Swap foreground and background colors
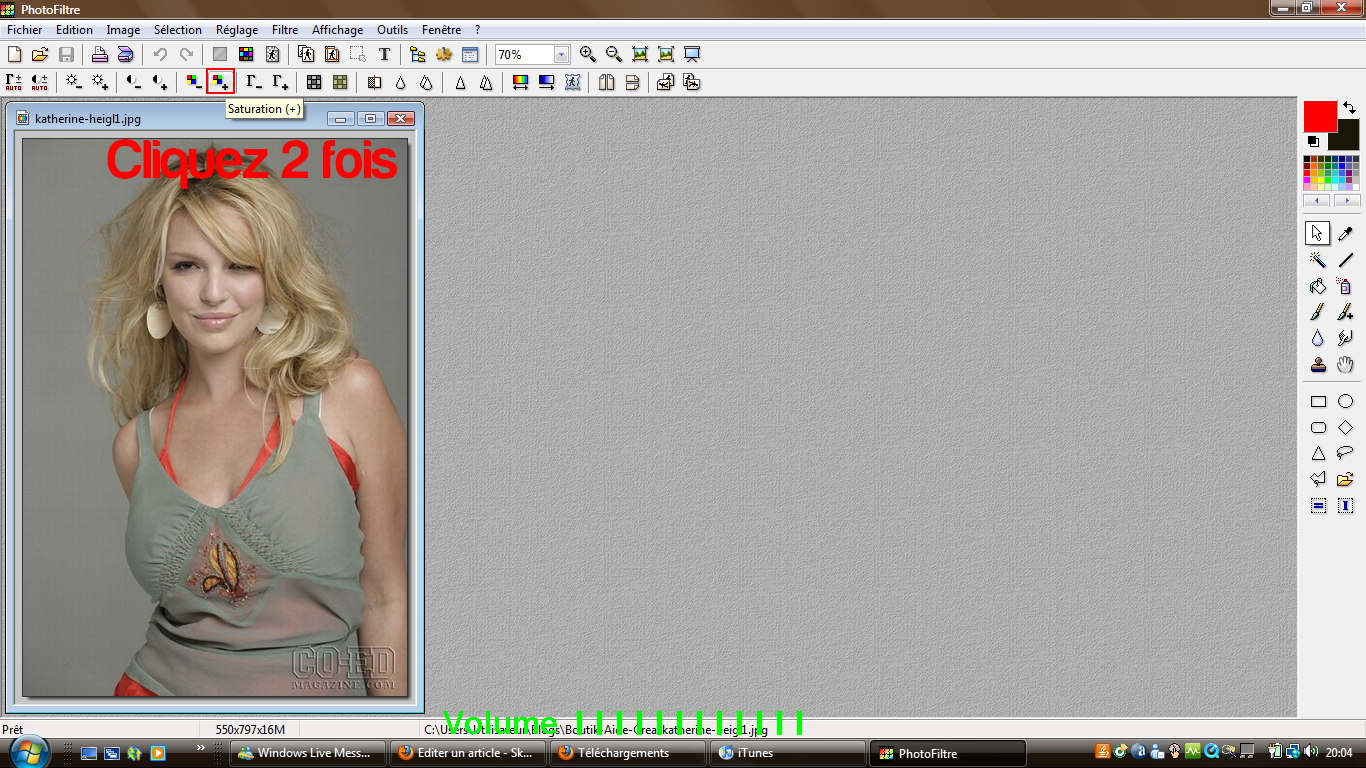The image size is (1366, 768). (x=1349, y=107)
